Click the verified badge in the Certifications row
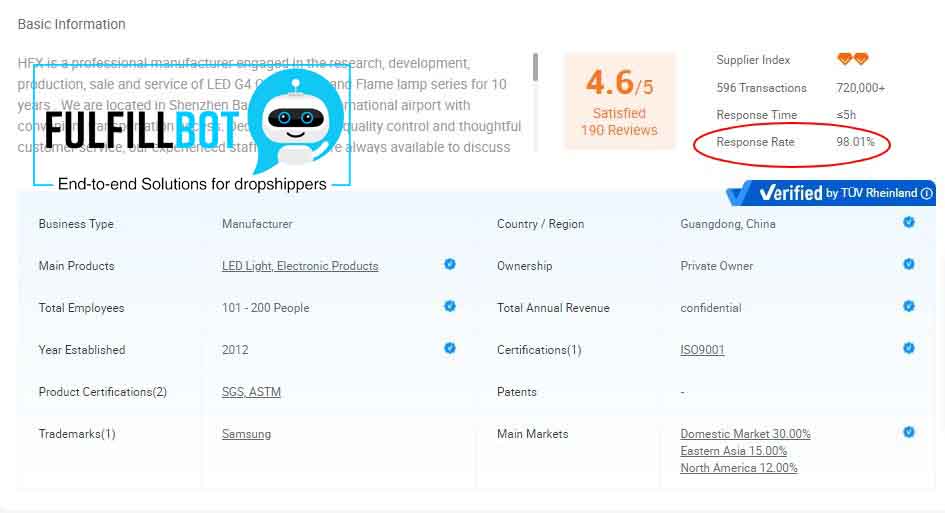The width and height of the screenshot is (945, 513). click(x=909, y=348)
